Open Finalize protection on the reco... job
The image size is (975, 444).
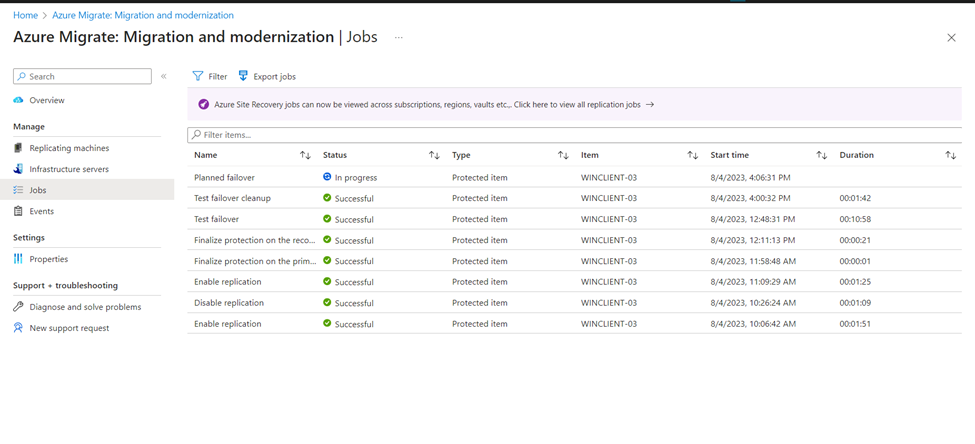[x=254, y=240]
